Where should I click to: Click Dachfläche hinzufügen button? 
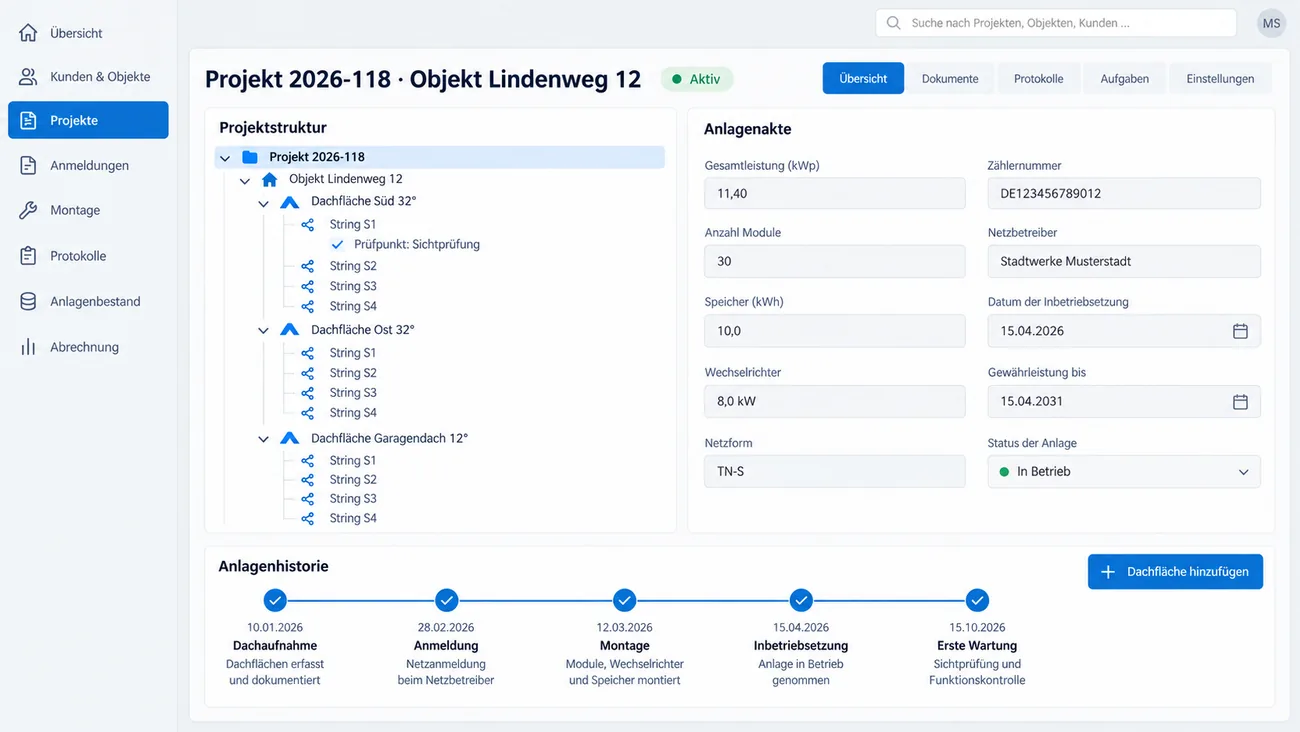(x=1175, y=572)
